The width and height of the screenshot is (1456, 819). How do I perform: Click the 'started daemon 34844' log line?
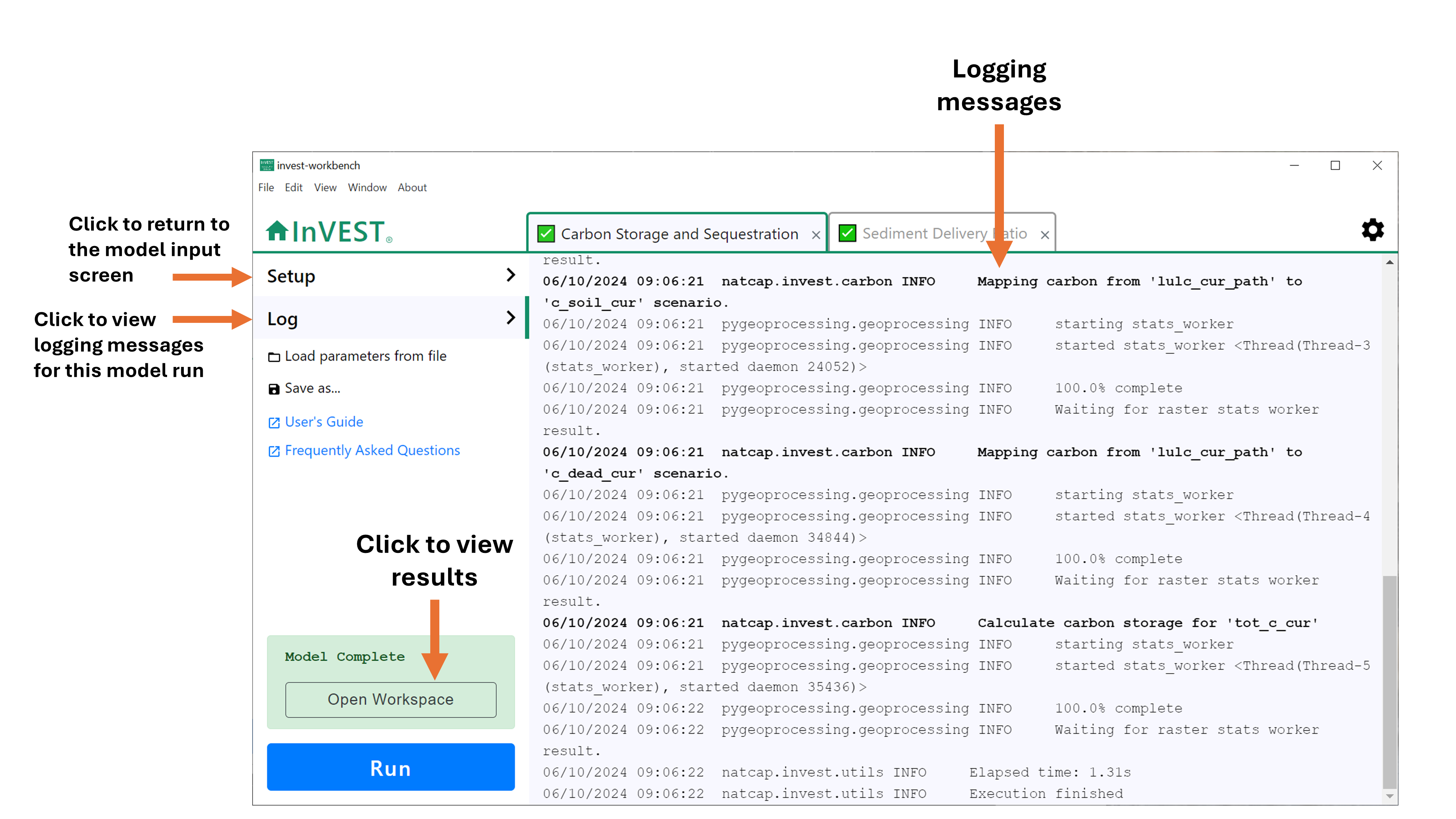pos(705,538)
